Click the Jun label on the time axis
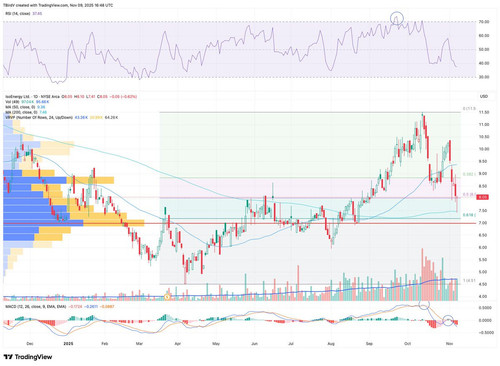The width and height of the screenshot is (500, 366). pyautogui.click(x=254, y=343)
